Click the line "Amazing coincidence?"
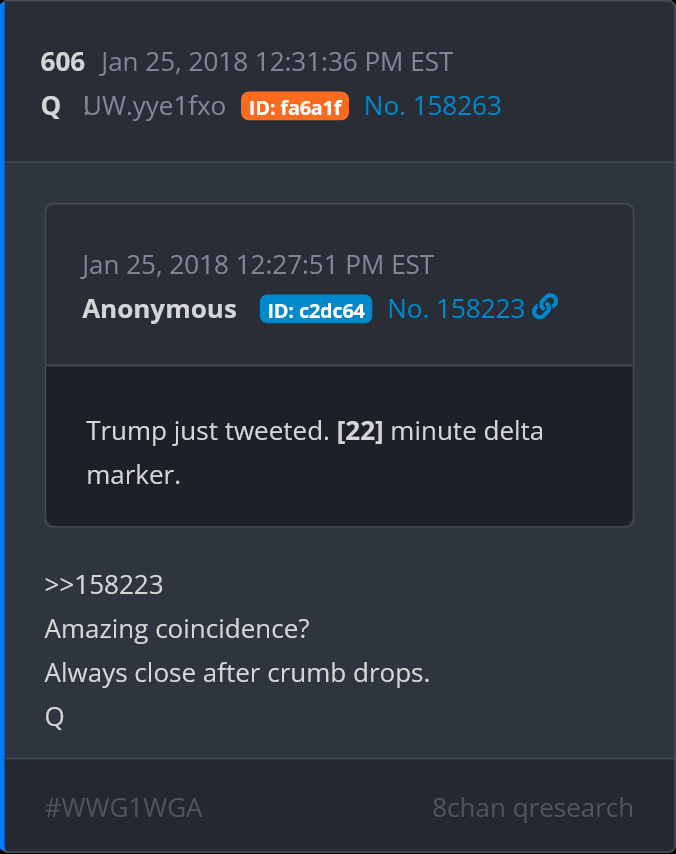 [x=177, y=629]
